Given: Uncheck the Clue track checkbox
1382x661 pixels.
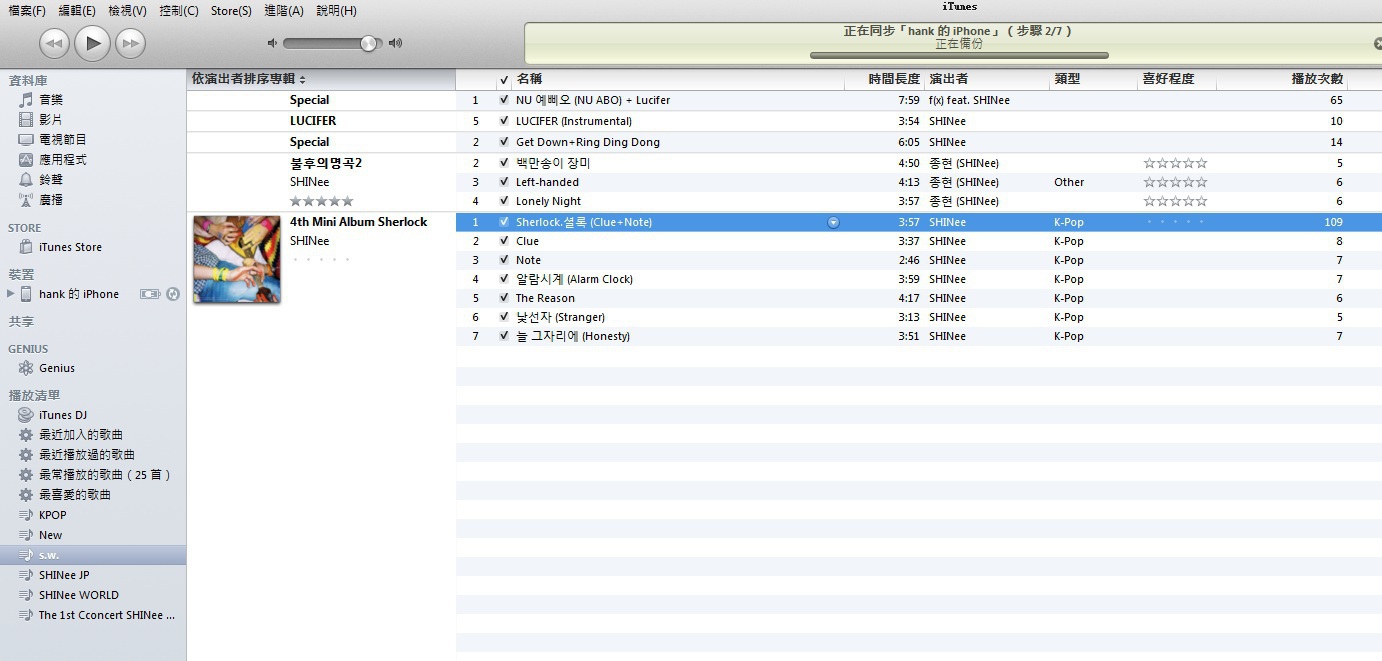Looking at the screenshot, I should (x=504, y=241).
